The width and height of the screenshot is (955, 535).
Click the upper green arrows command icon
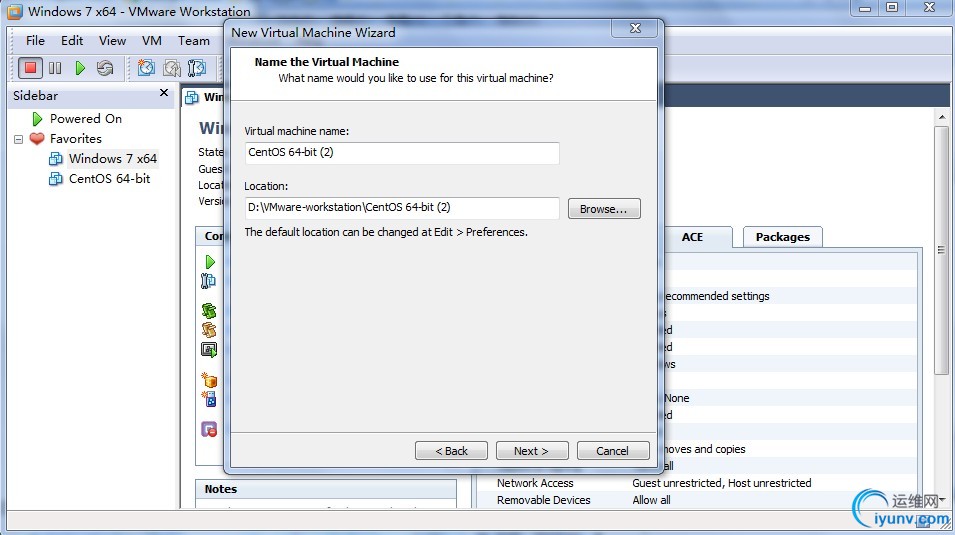tap(209, 311)
